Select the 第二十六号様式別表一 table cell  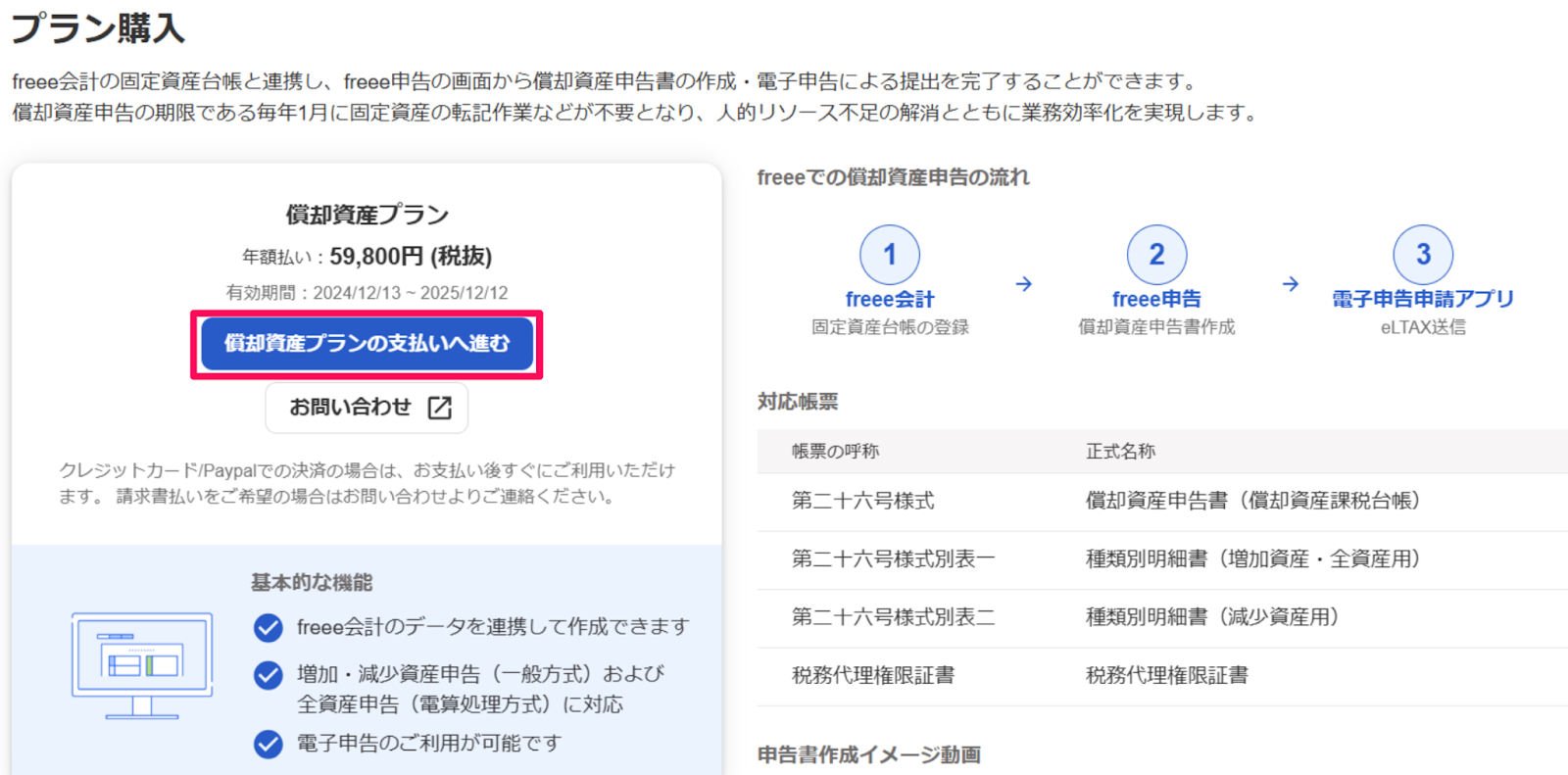point(894,559)
